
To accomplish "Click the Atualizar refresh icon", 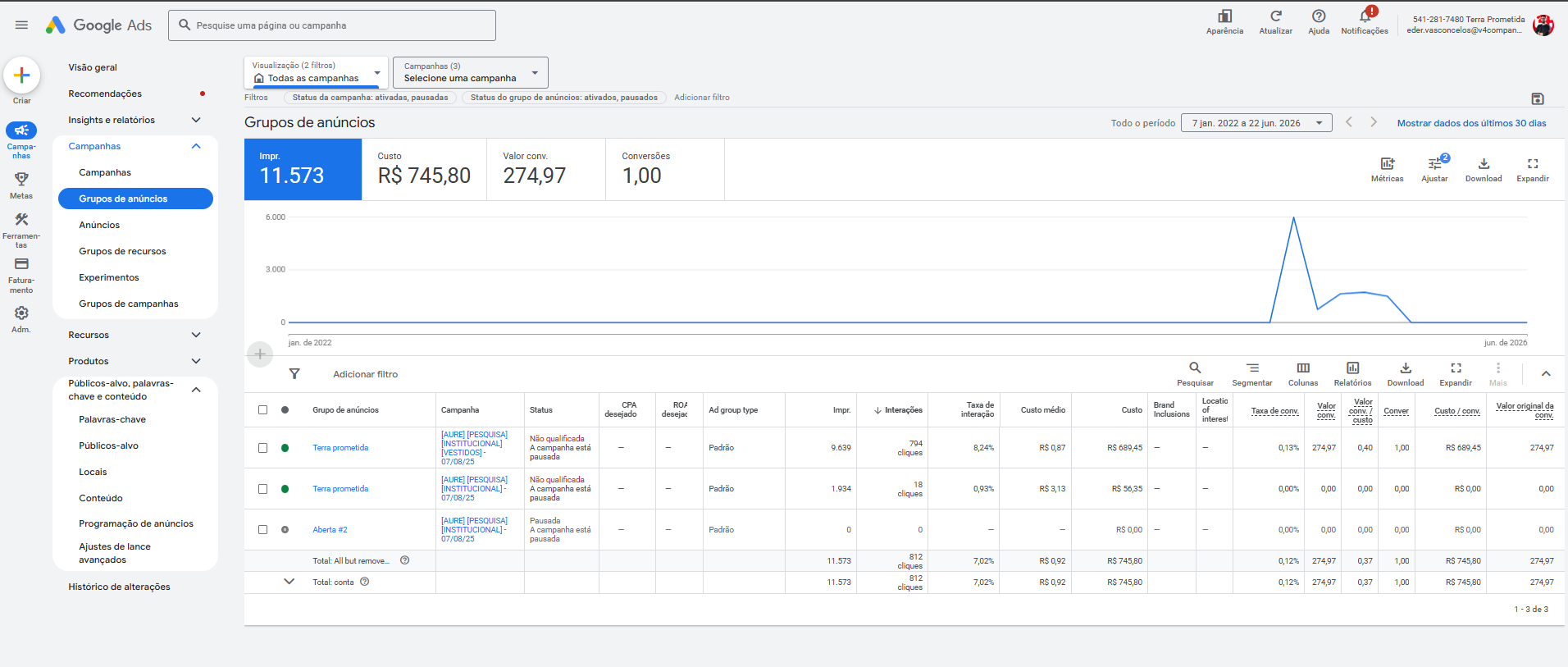I will 1276,16.
